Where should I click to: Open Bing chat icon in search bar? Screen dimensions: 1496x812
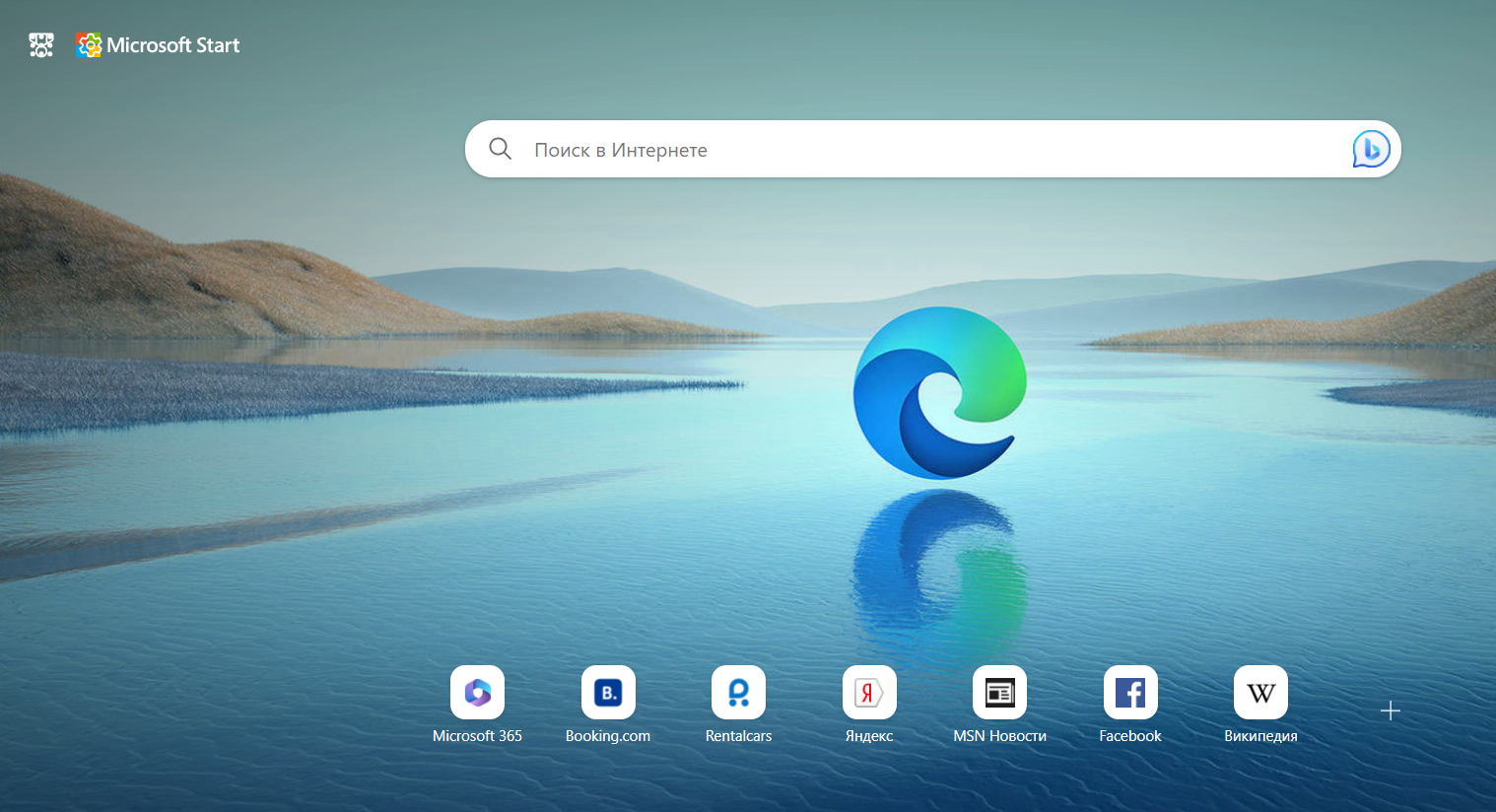1371,149
